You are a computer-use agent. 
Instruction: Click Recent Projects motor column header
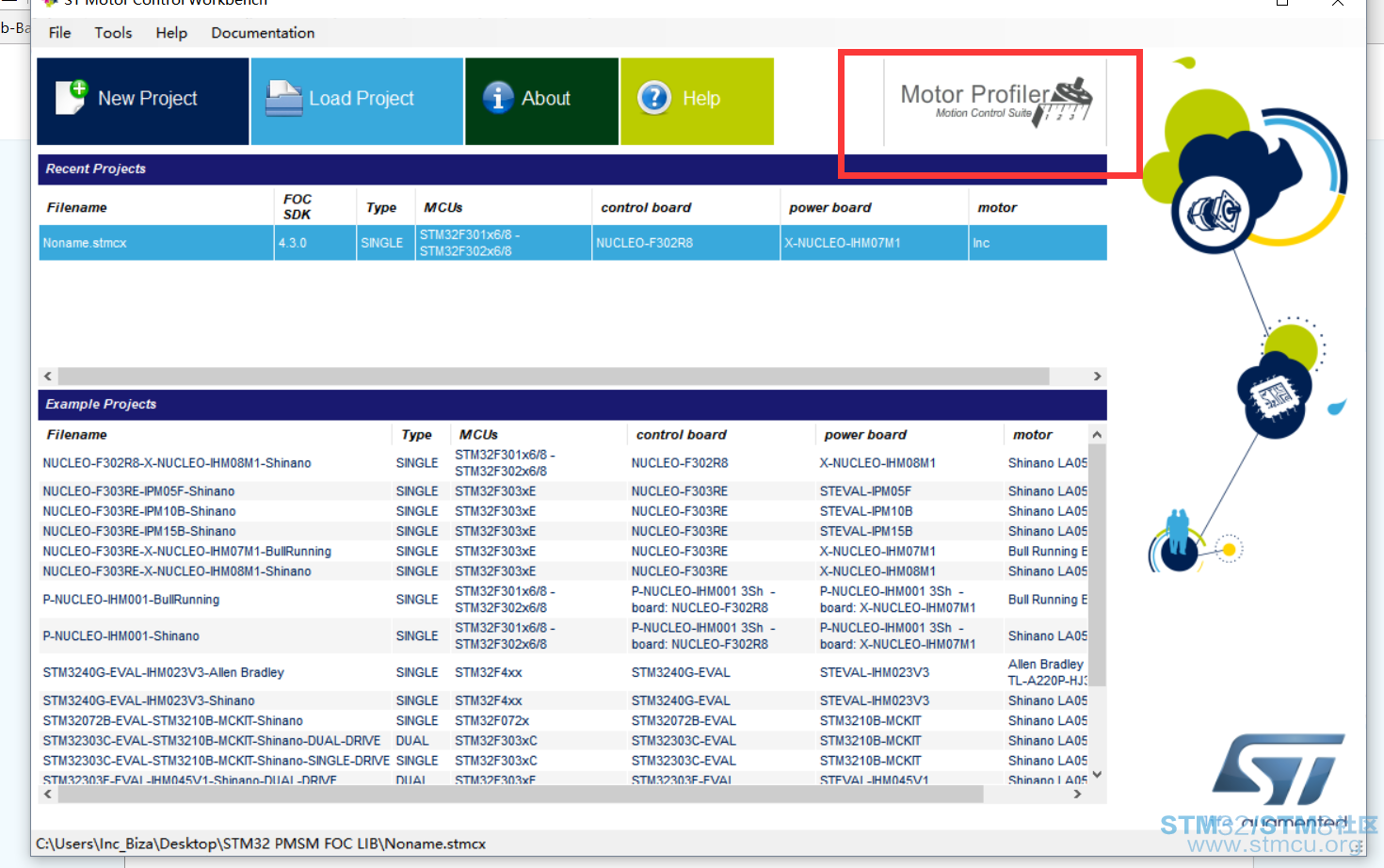pyautogui.click(x=997, y=207)
